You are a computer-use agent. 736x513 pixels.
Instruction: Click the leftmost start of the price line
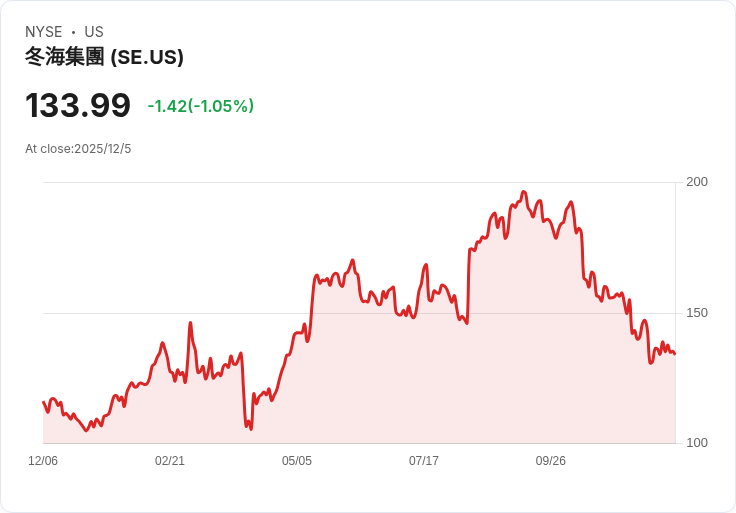pyautogui.click(x=43, y=402)
